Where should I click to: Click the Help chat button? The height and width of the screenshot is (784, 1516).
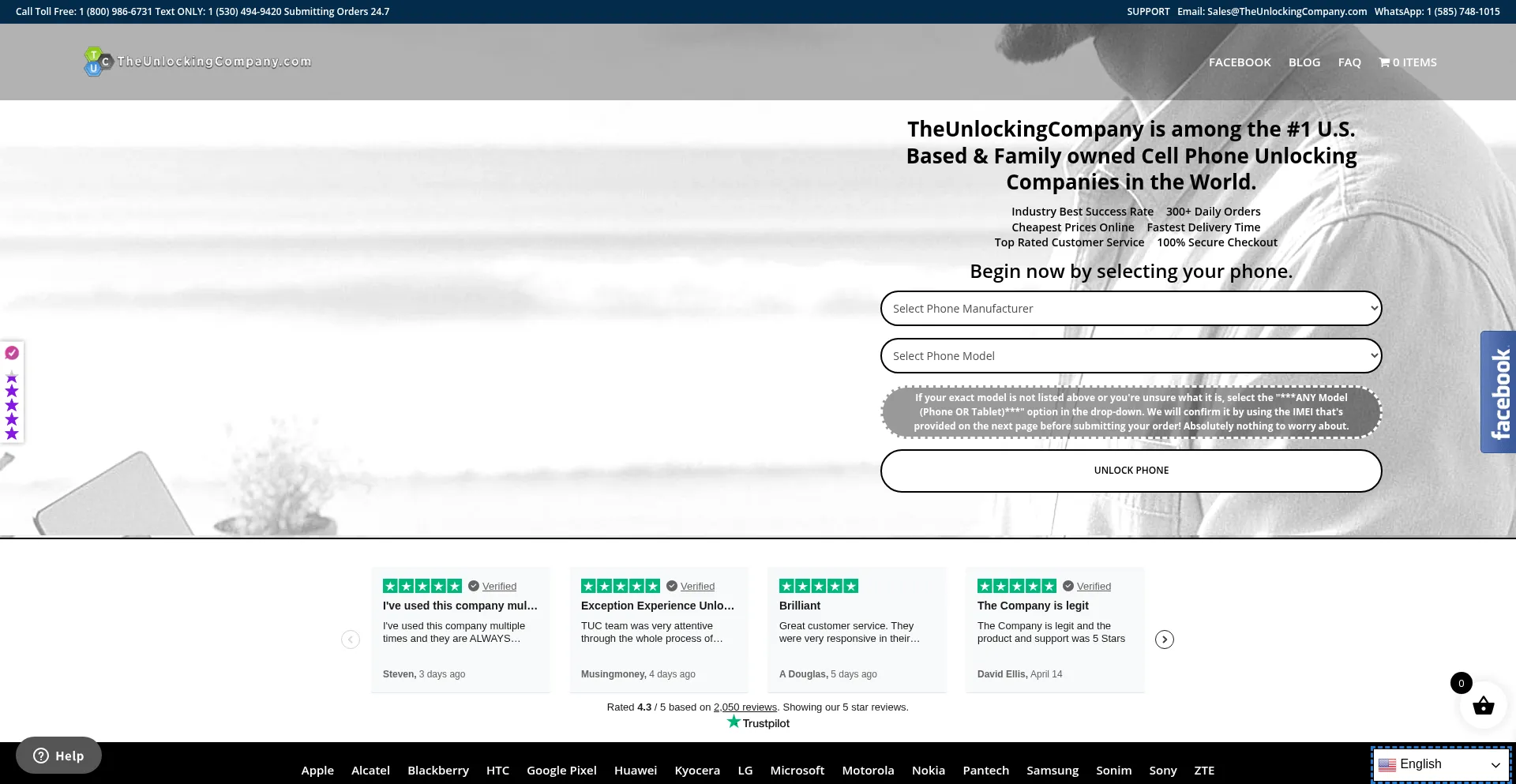(x=58, y=756)
